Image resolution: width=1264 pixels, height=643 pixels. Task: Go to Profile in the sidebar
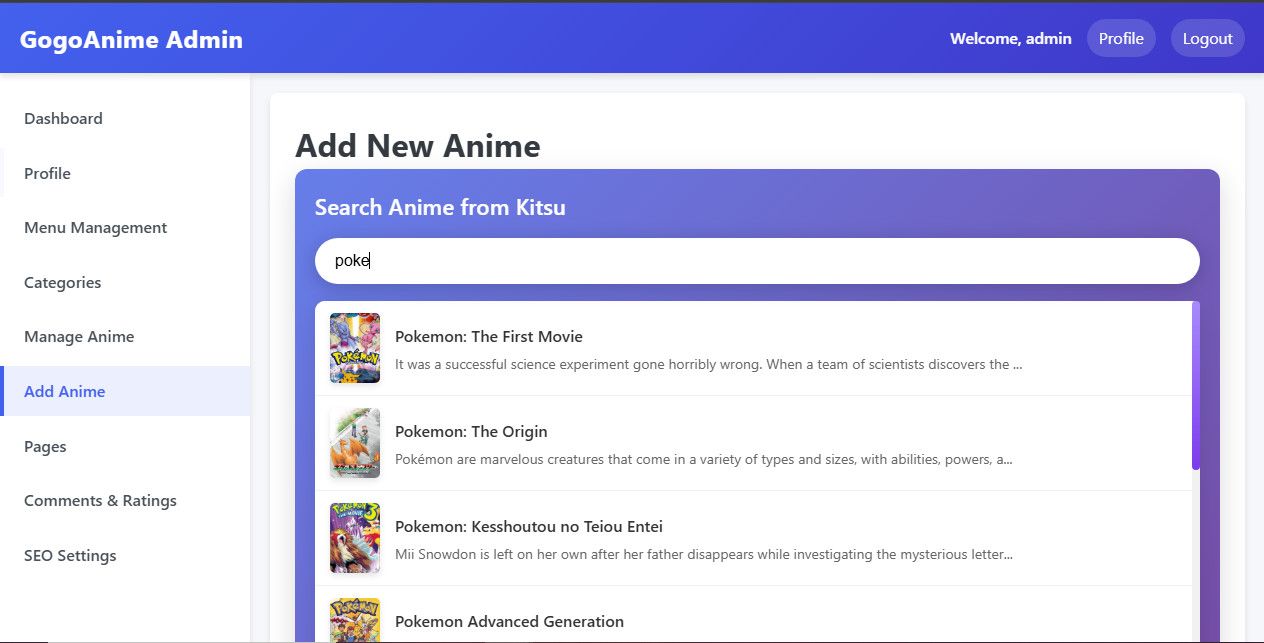(47, 173)
